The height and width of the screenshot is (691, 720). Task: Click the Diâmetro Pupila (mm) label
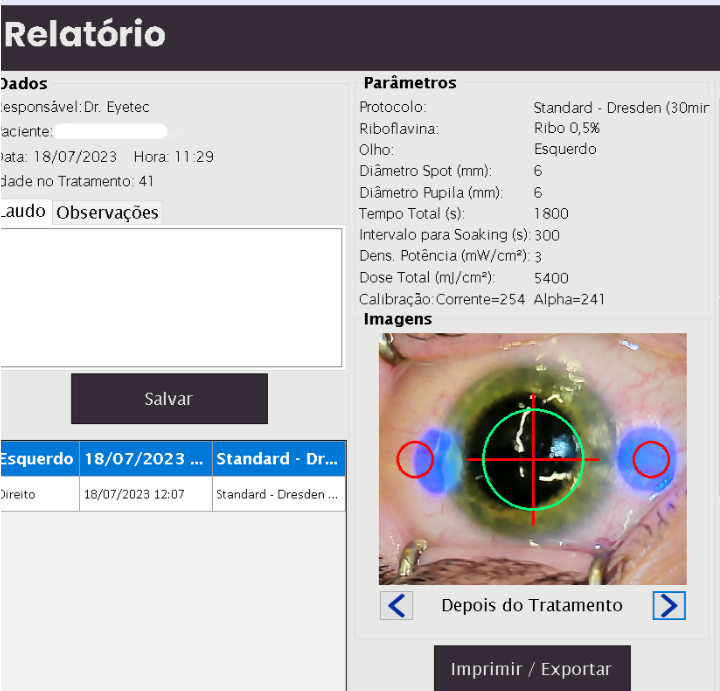tap(431, 192)
